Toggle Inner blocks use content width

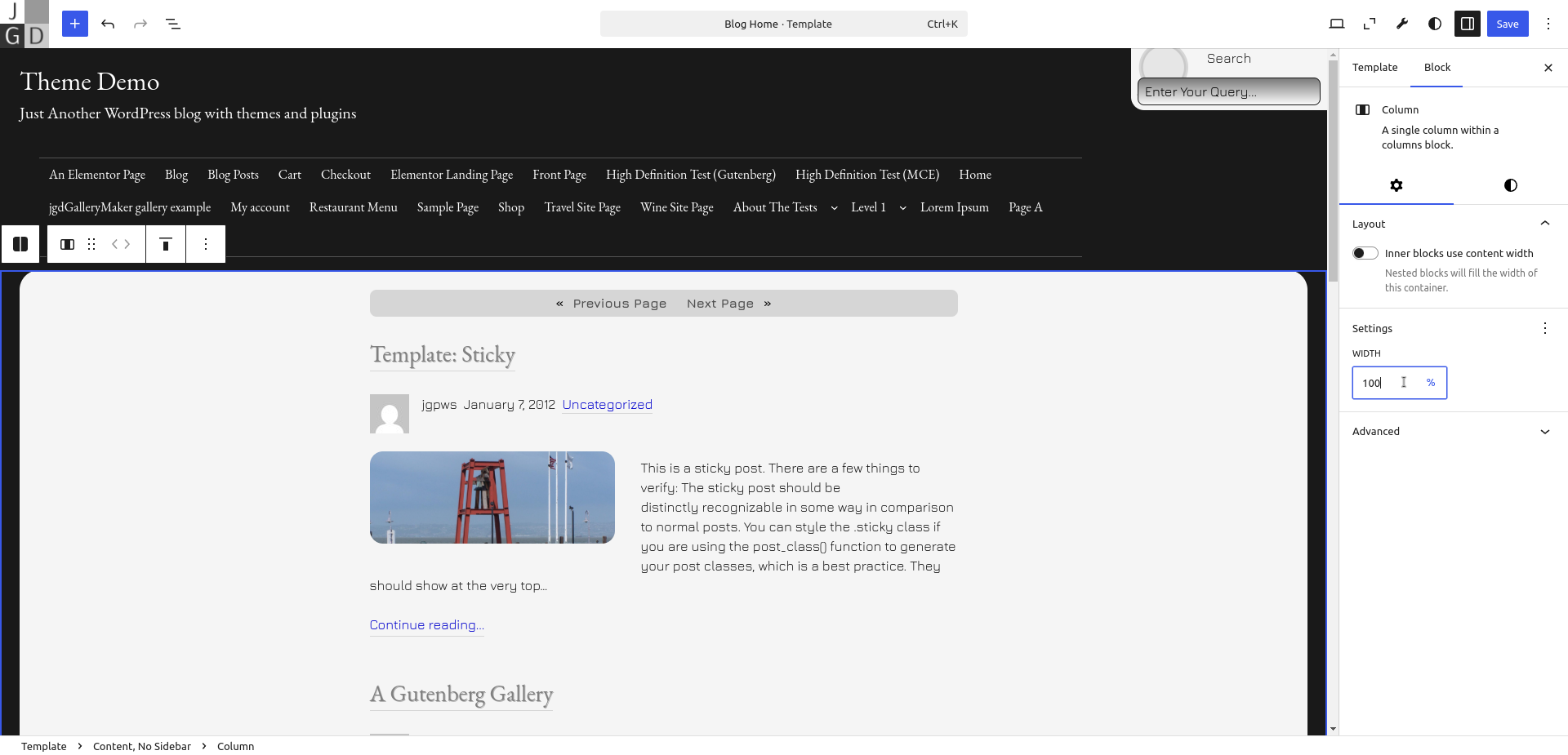(1365, 253)
